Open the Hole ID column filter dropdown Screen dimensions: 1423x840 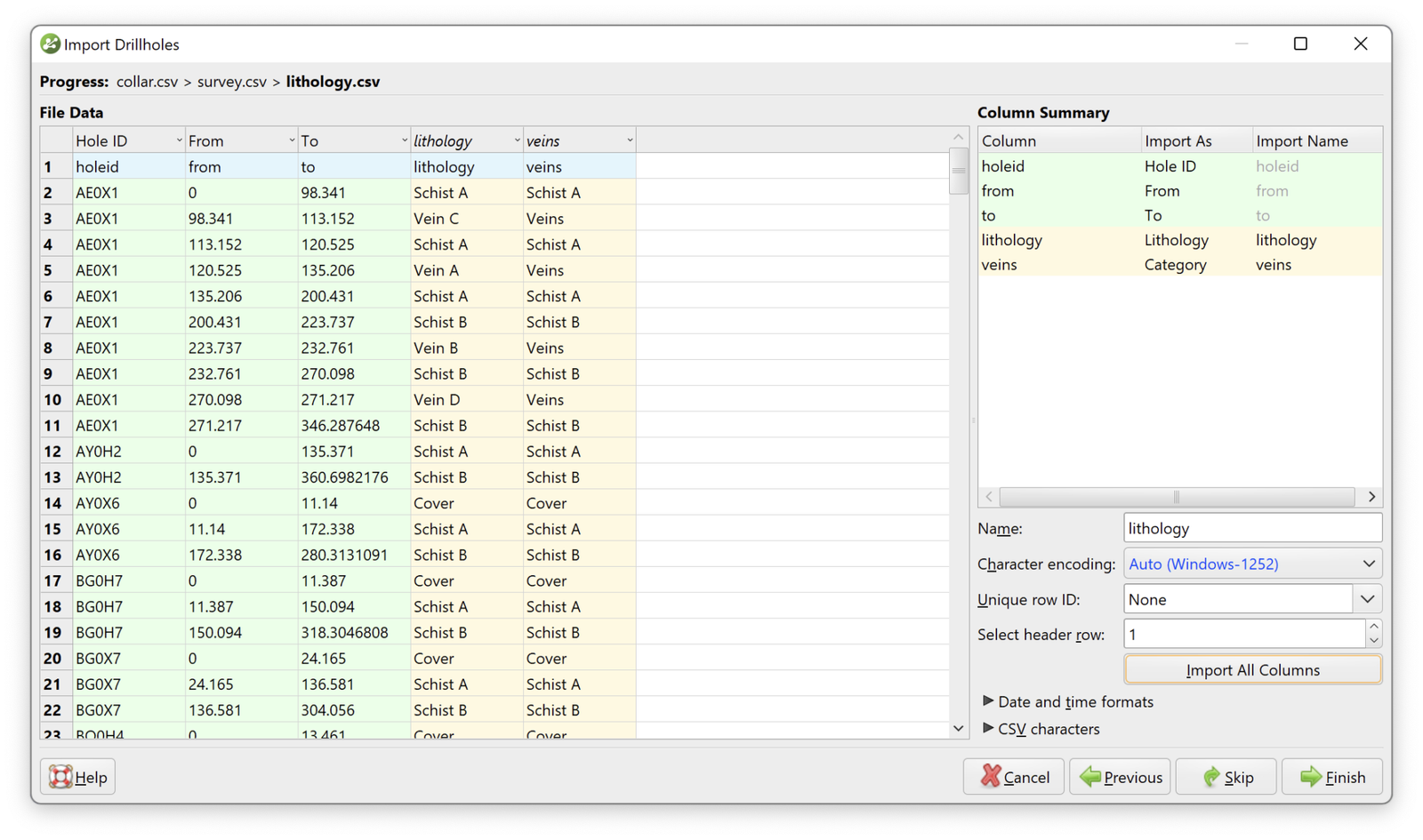coord(177,140)
